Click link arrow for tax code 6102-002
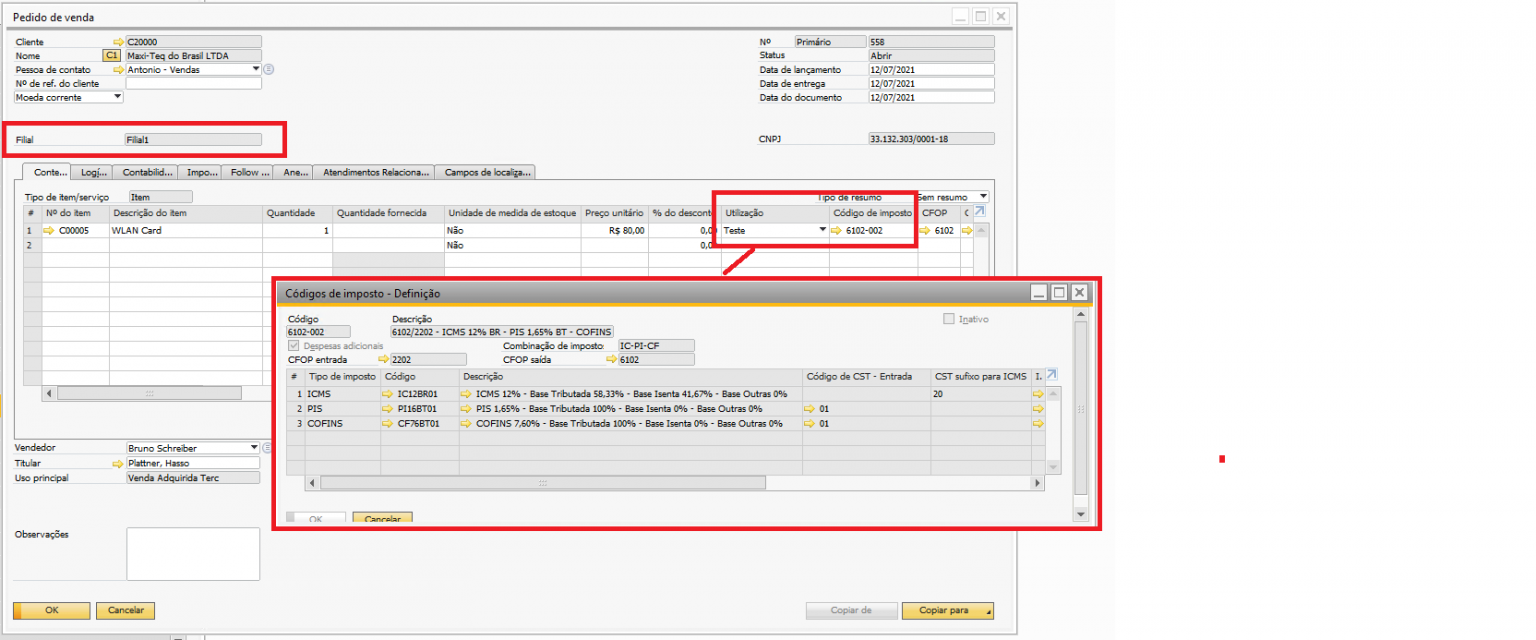 point(836,230)
